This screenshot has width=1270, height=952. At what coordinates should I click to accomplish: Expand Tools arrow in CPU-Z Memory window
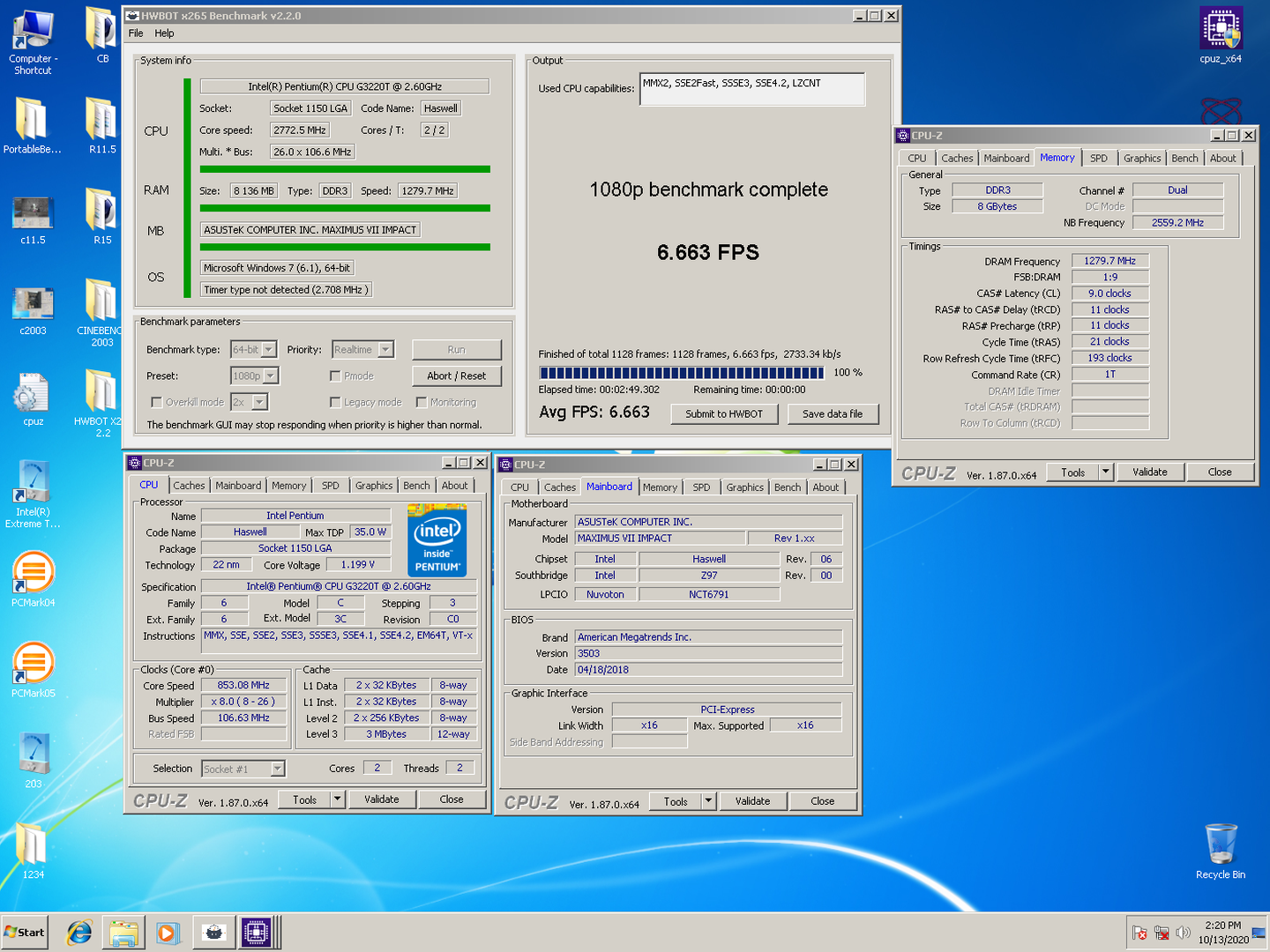pos(1106,472)
